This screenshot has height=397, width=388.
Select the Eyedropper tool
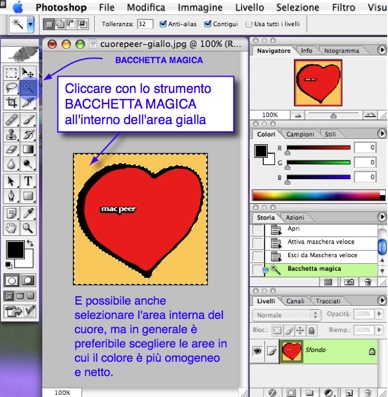[28, 213]
